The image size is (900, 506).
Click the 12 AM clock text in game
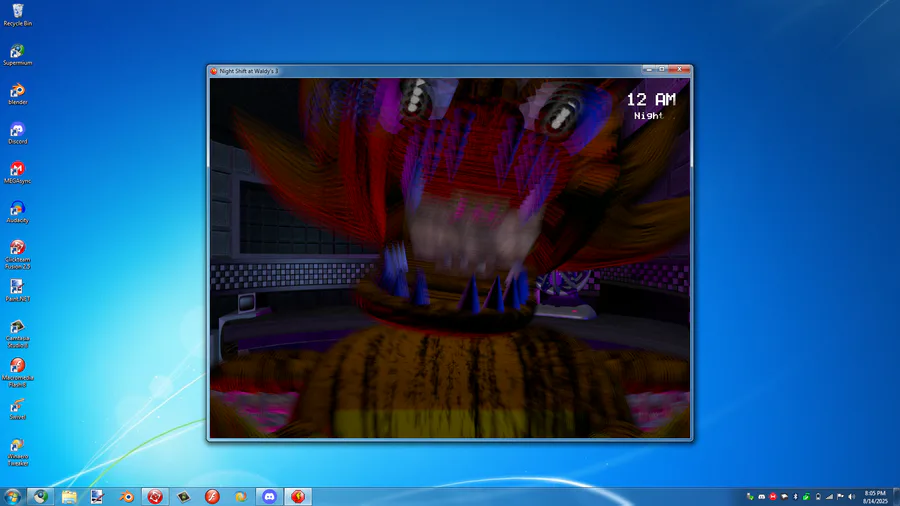coord(651,100)
